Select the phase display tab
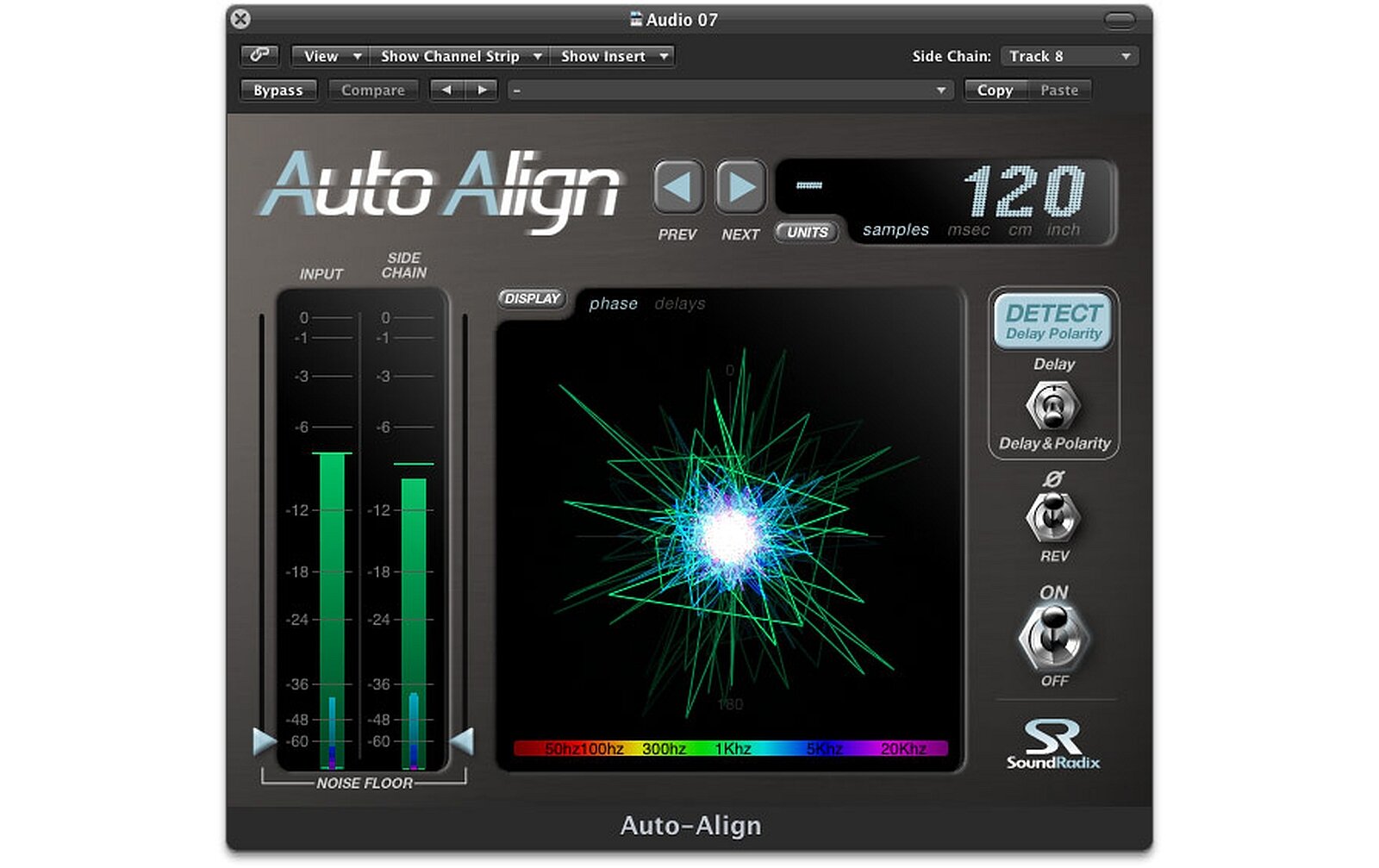This screenshot has height=868, width=1379. click(614, 303)
